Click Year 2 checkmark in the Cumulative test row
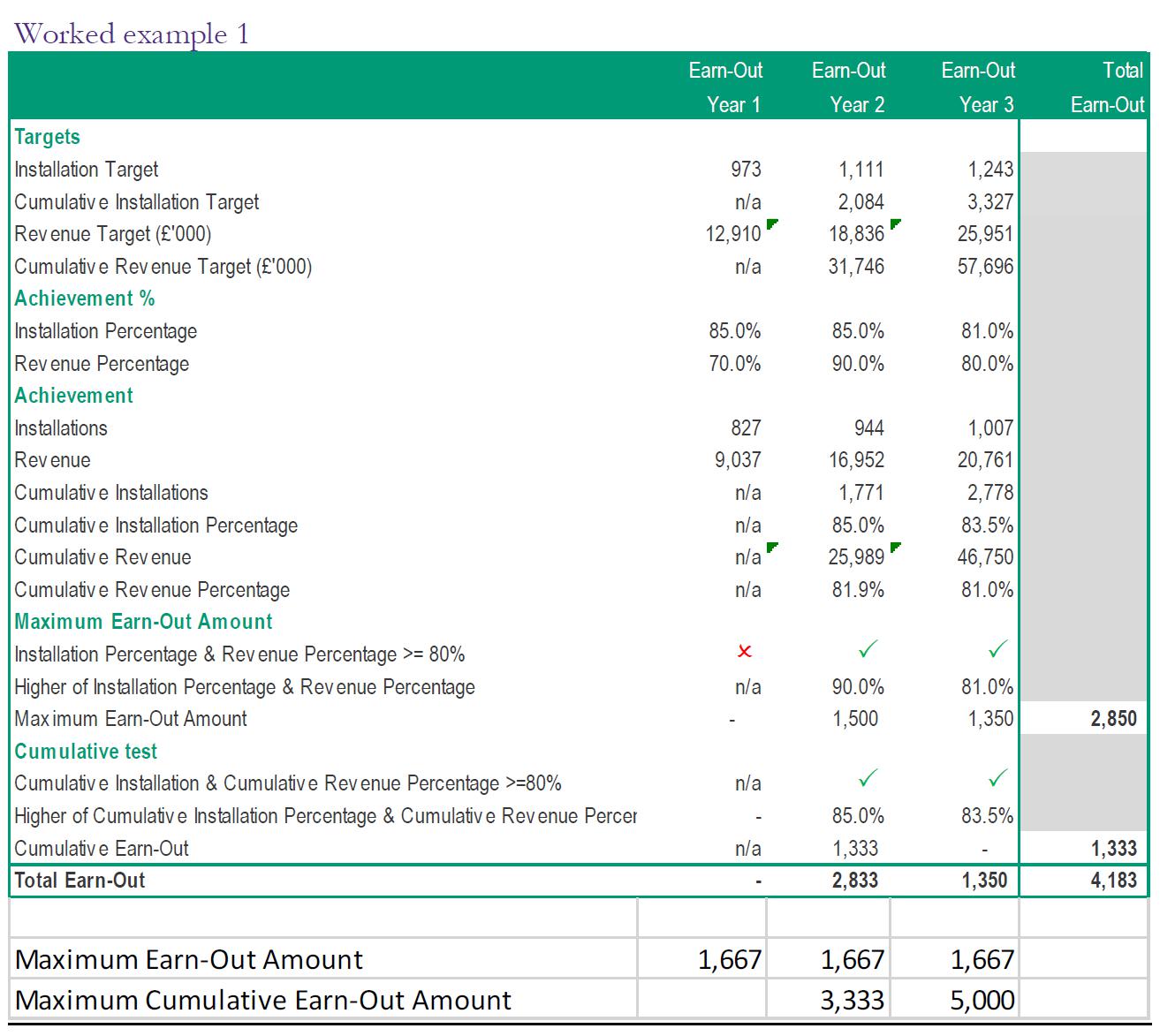This screenshot has height=1036, width=1160. (x=868, y=779)
